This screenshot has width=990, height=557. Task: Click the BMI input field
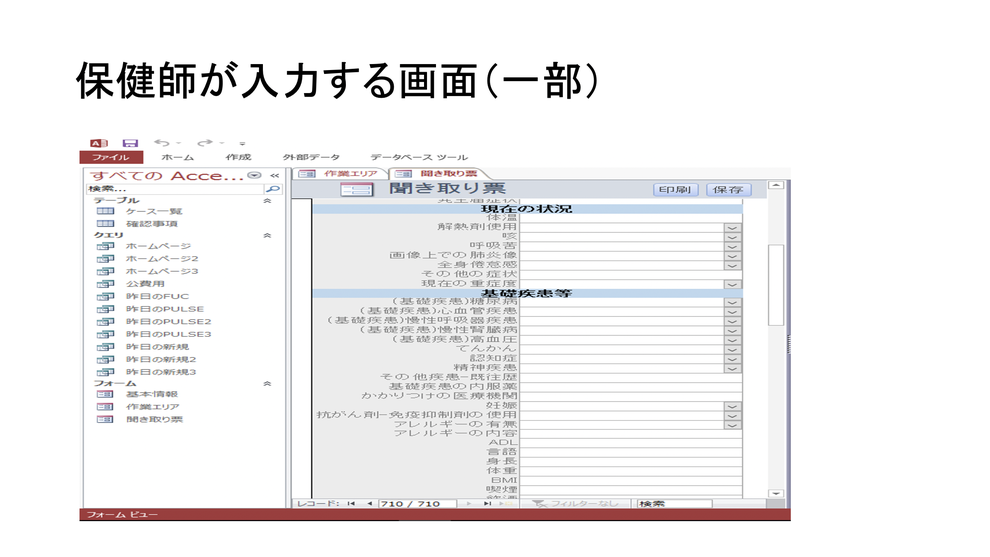(x=631, y=481)
